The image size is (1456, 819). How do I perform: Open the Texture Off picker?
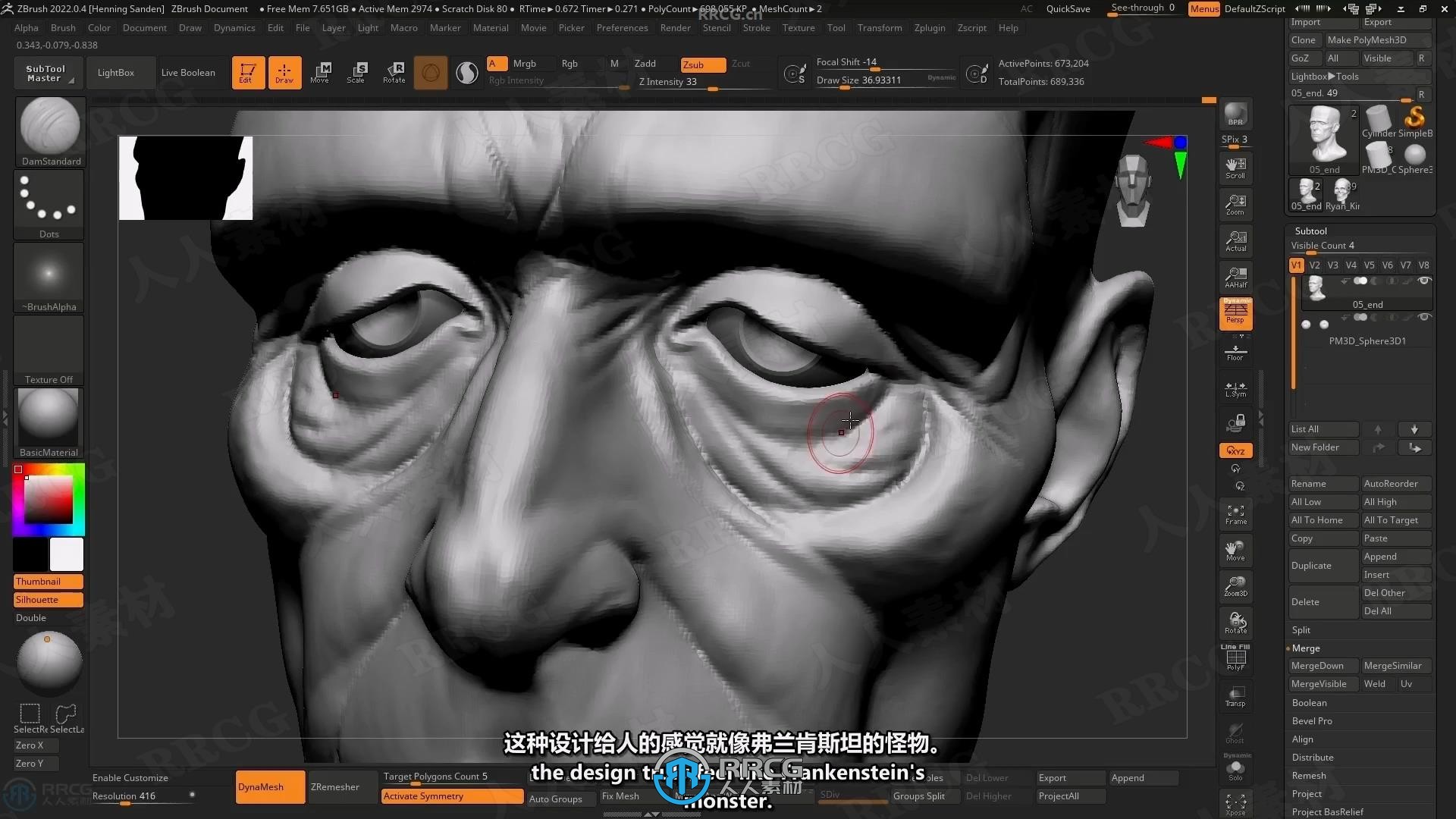coord(49,350)
